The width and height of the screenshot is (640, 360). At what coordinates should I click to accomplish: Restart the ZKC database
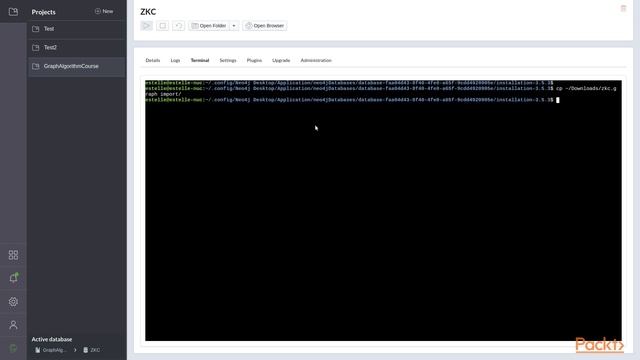click(x=178, y=26)
